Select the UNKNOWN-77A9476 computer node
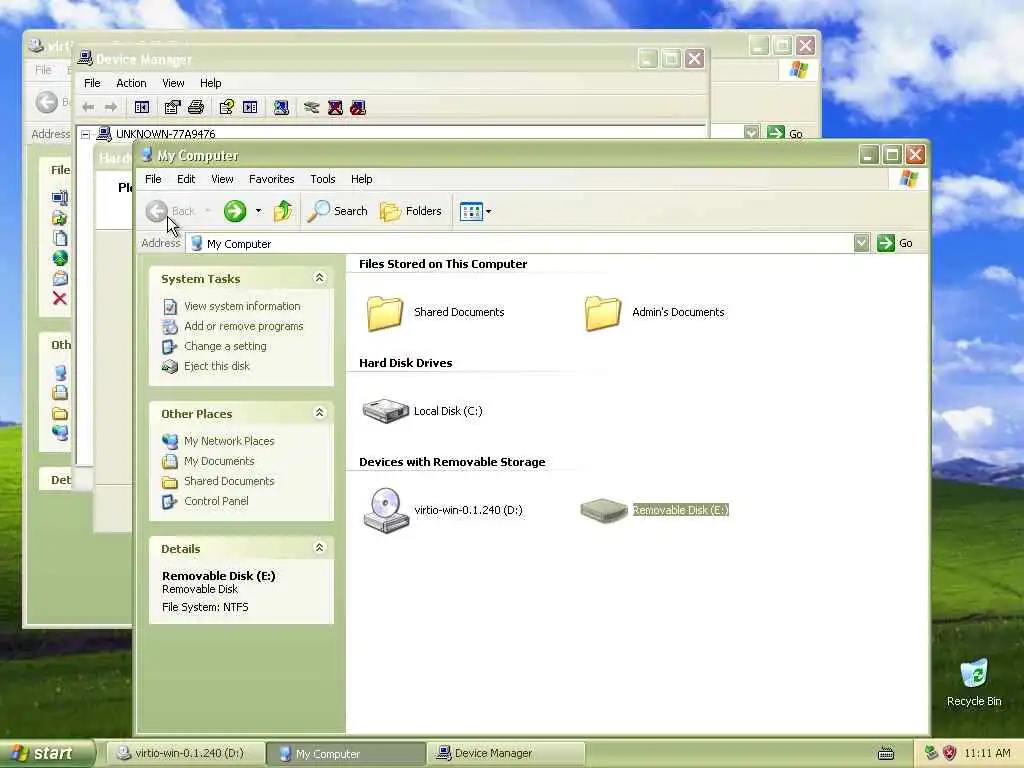Viewport: 1024px width, 768px height. (x=165, y=134)
